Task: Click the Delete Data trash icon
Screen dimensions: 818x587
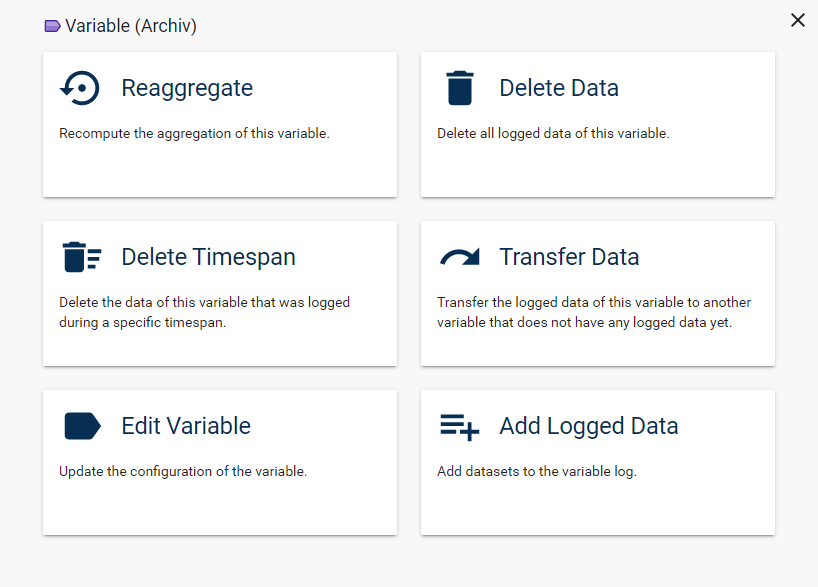Action: 459,88
